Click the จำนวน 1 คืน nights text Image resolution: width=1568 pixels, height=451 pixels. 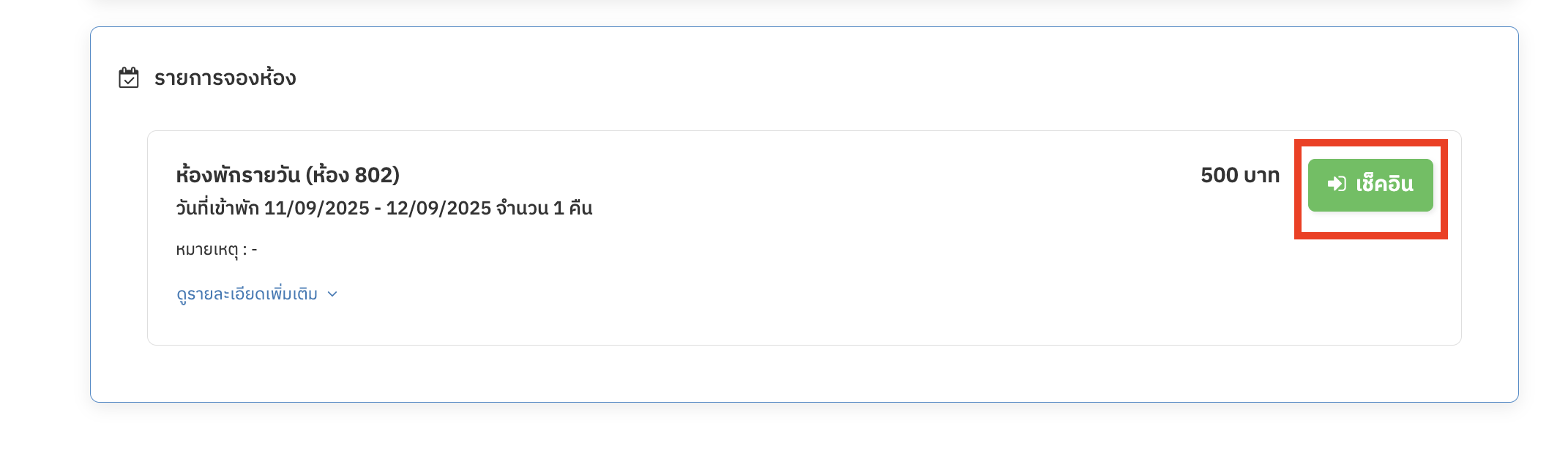(544, 208)
